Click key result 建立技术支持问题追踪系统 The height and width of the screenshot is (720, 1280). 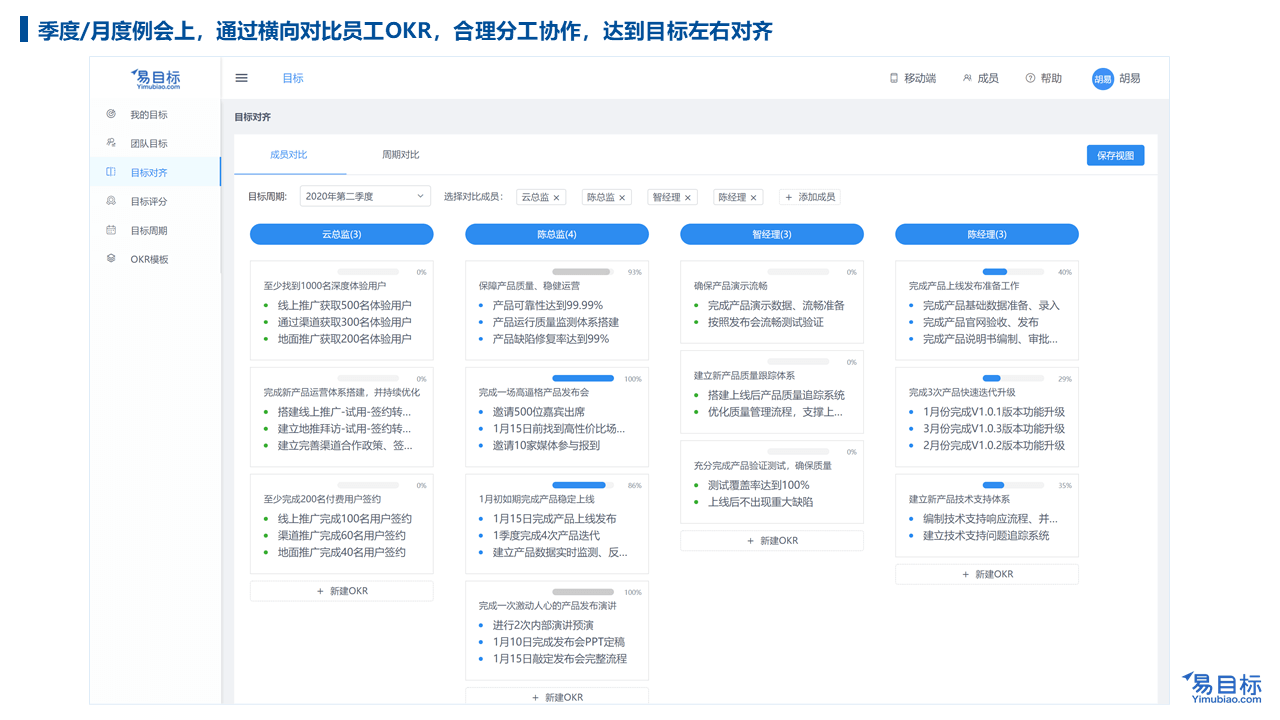(986, 536)
